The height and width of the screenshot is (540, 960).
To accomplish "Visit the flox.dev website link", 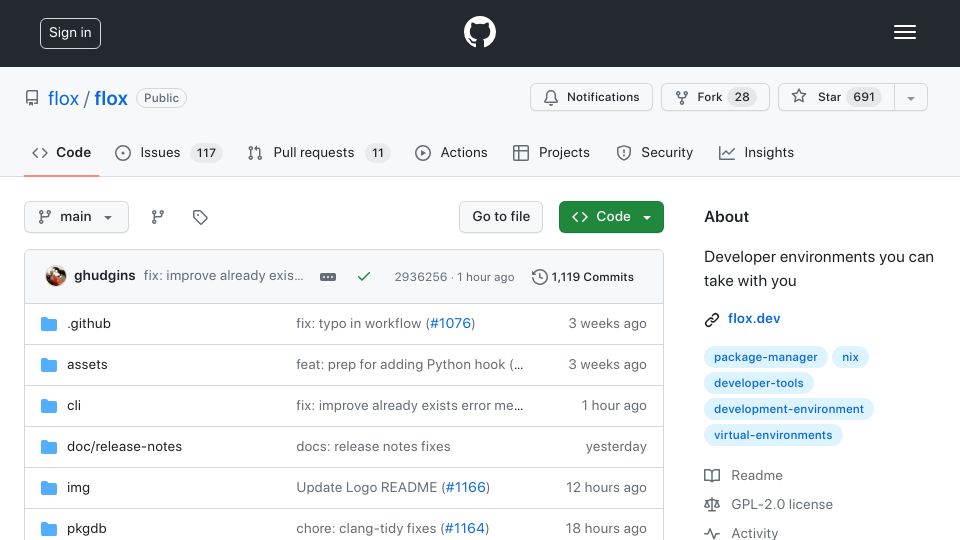I will pos(754,318).
